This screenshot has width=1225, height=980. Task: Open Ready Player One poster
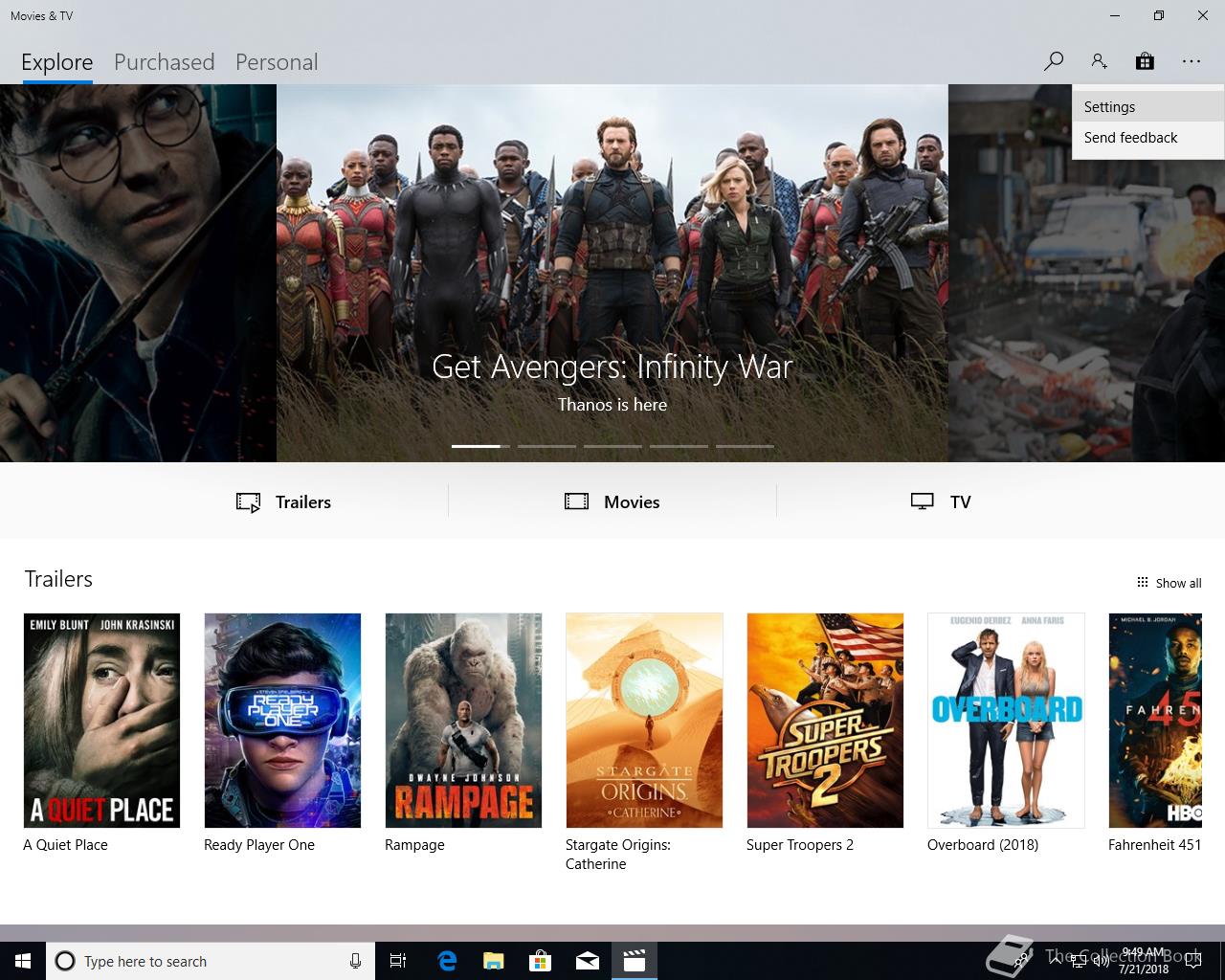(282, 721)
